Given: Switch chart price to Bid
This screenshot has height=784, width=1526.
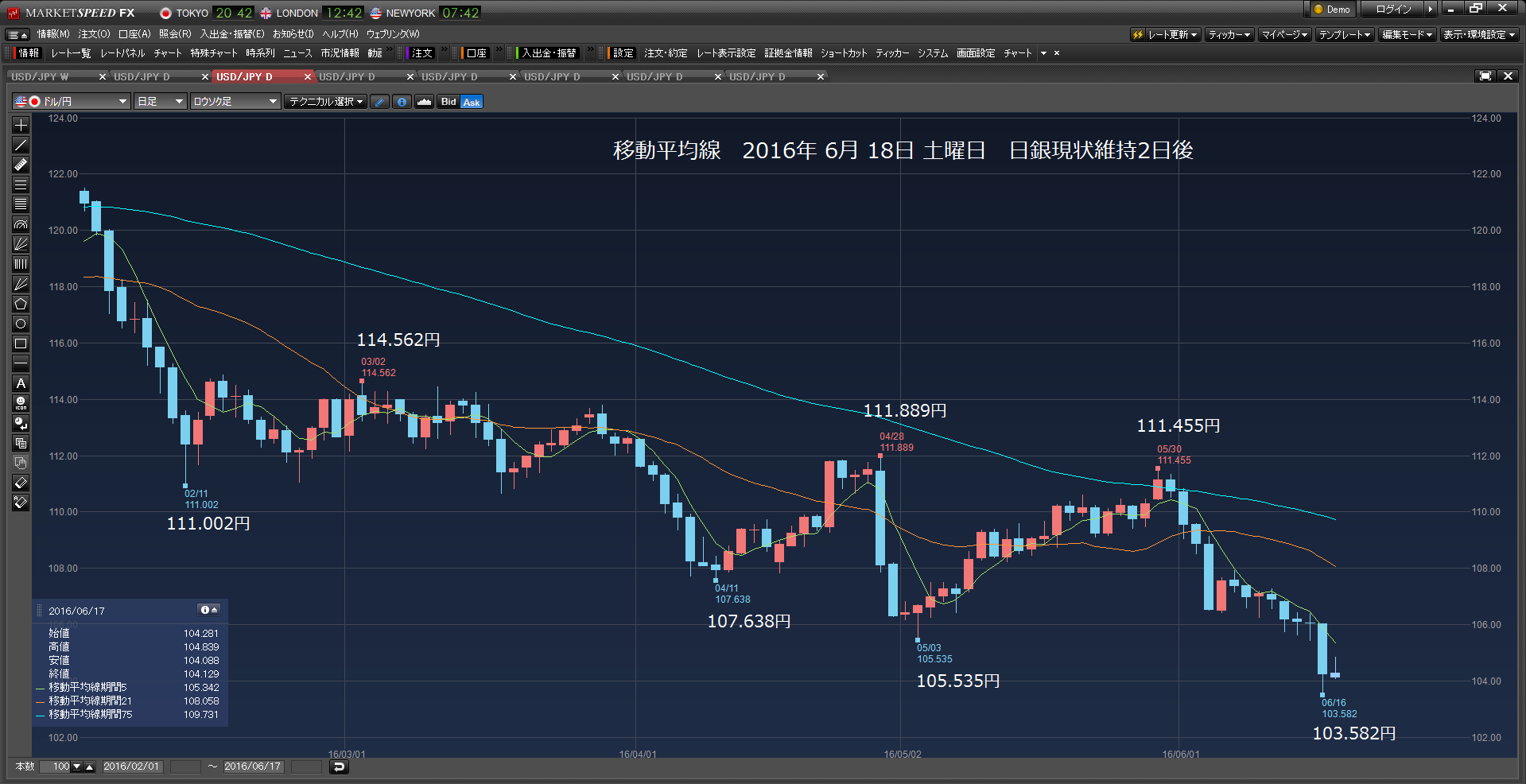Looking at the screenshot, I should click(x=449, y=102).
